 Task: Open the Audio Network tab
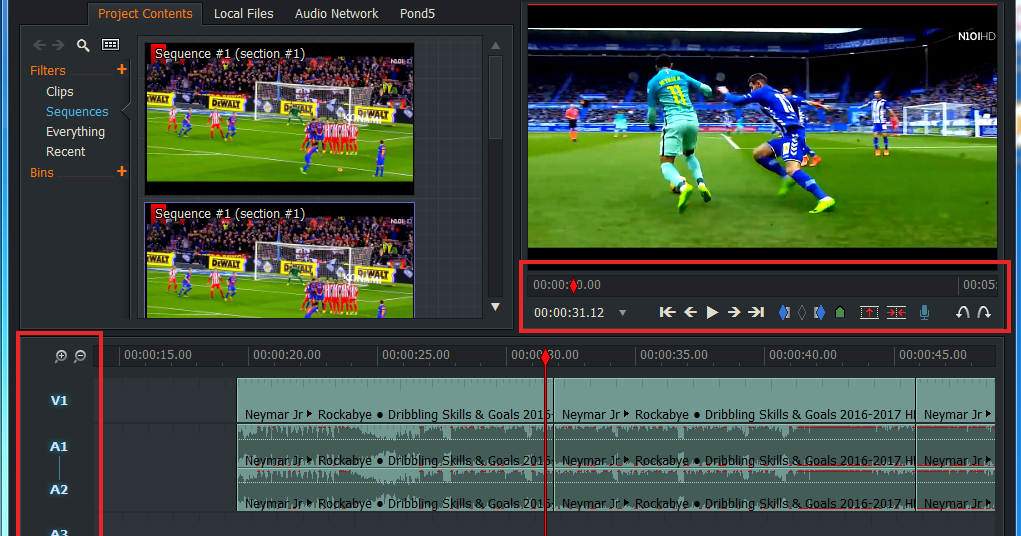(337, 14)
